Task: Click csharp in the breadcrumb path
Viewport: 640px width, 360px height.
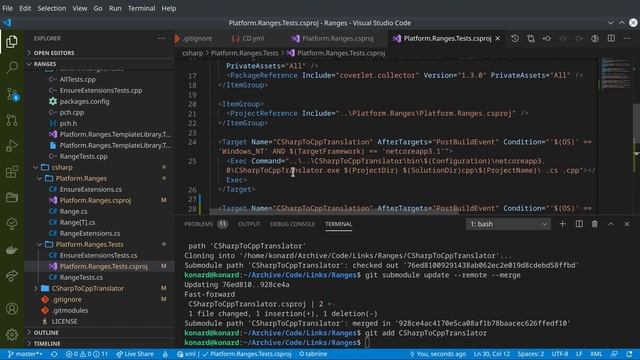Action: pos(192,53)
